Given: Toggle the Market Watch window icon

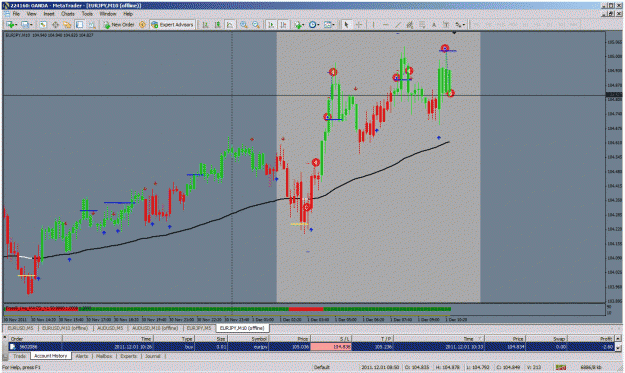Looking at the screenshot, I should click(43, 25).
